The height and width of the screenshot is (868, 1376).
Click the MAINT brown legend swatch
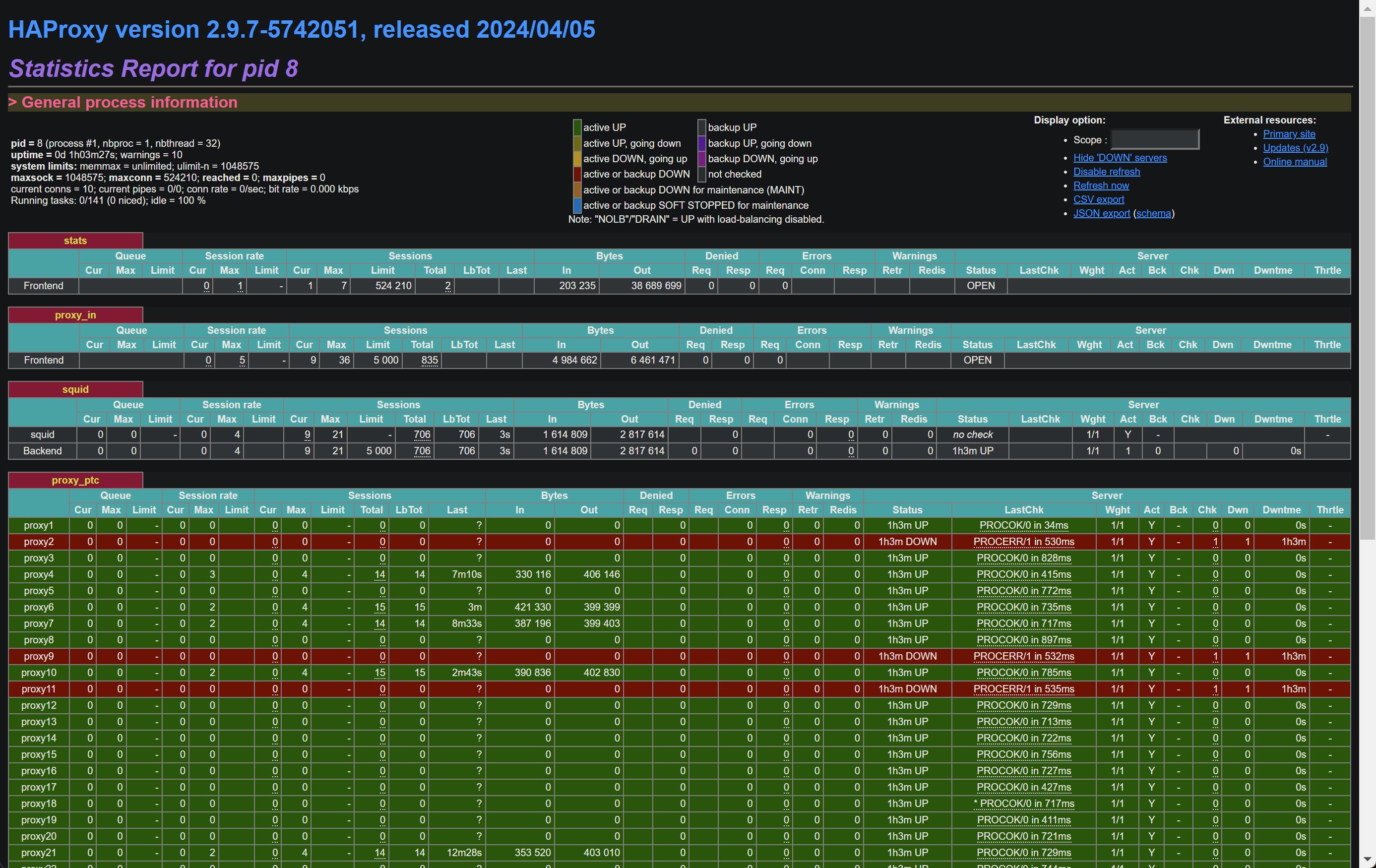pos(576,189)
